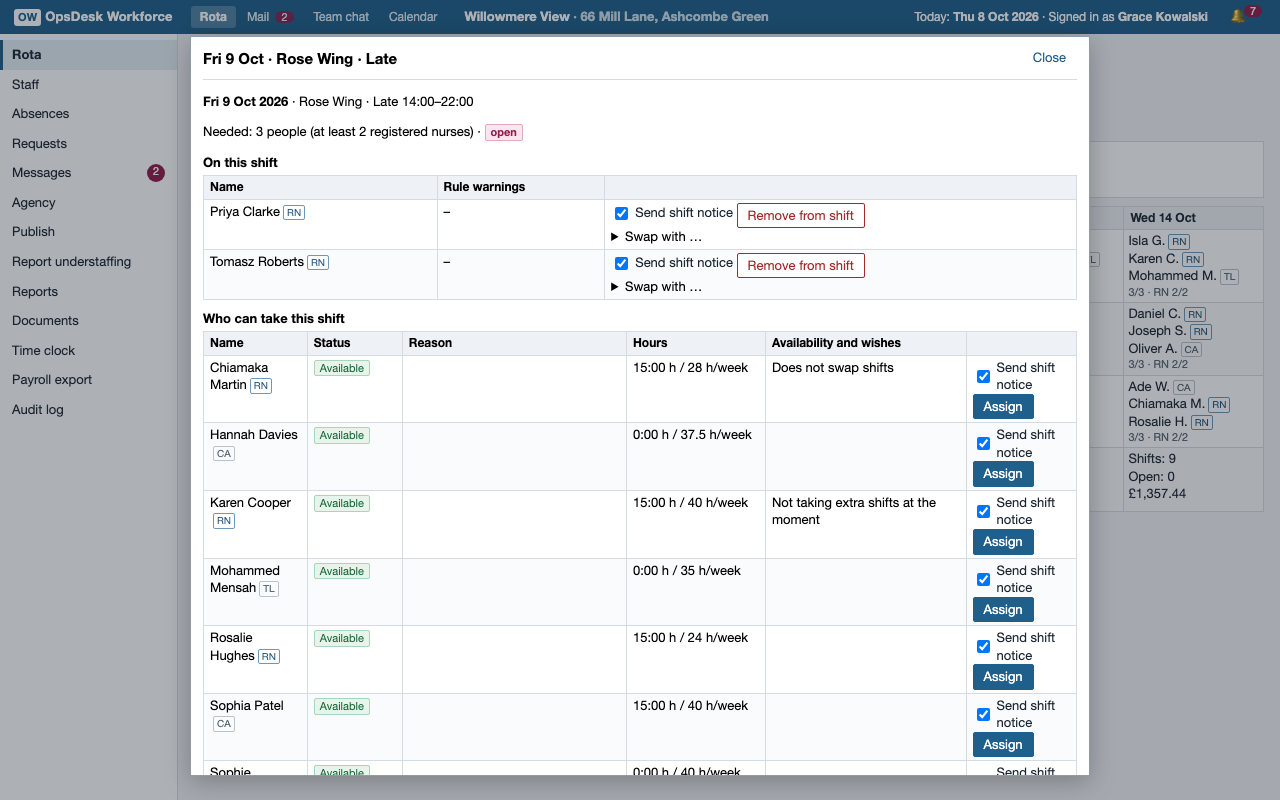Image resolution: width=1280 pixels, height=800 pixels.
Task: Toggle Send shift notice for Sophia Patel
Action: point(983,715)
